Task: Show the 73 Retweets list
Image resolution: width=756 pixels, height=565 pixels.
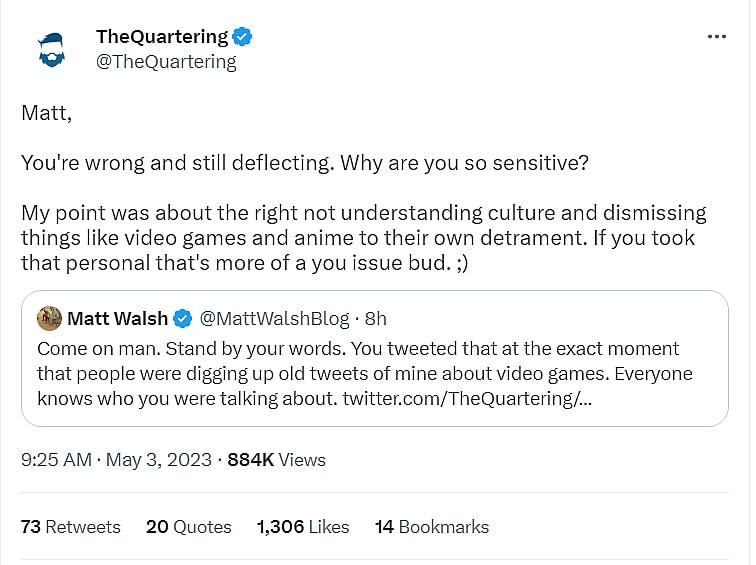Action: click(x=70, y=526)
